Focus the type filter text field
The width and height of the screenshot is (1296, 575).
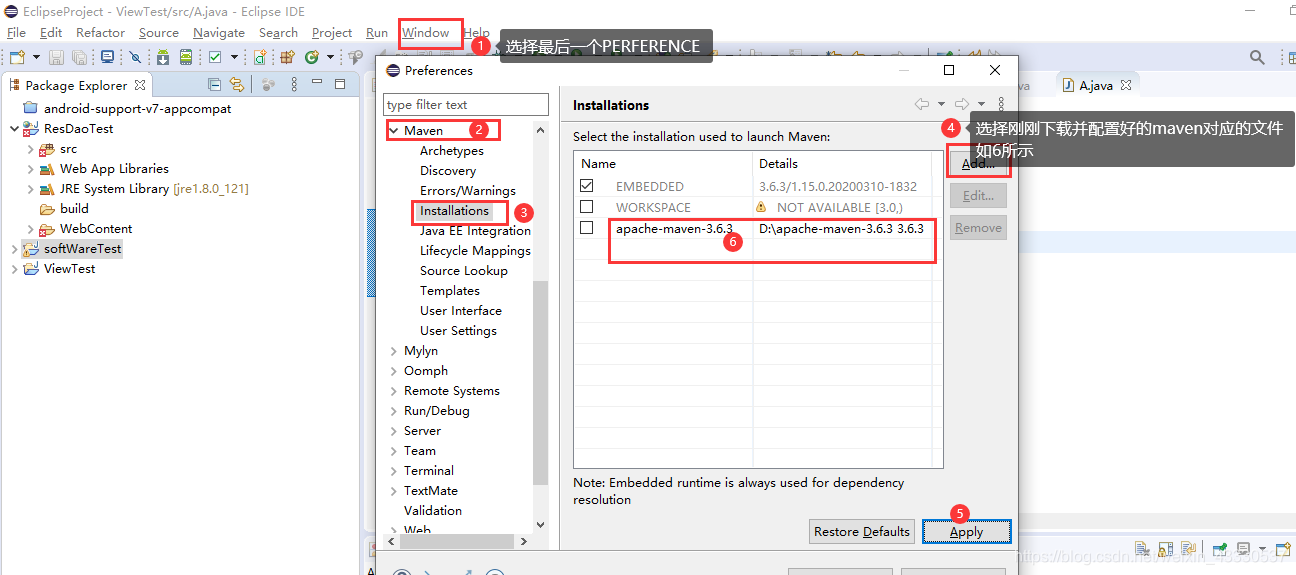[466, 104]
